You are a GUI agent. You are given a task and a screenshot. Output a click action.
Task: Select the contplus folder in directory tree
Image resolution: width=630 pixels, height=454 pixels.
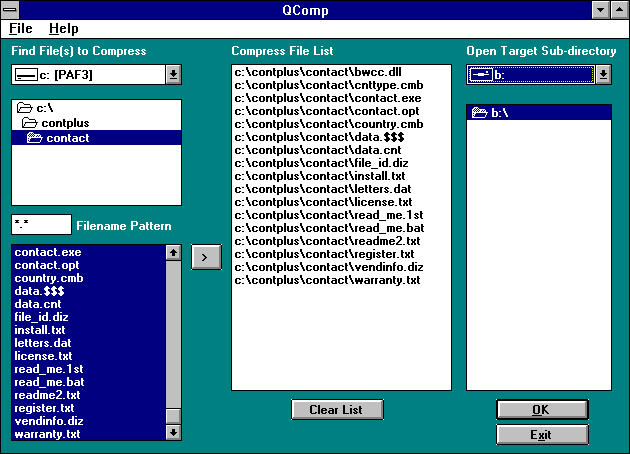click(x=64, y=123)
